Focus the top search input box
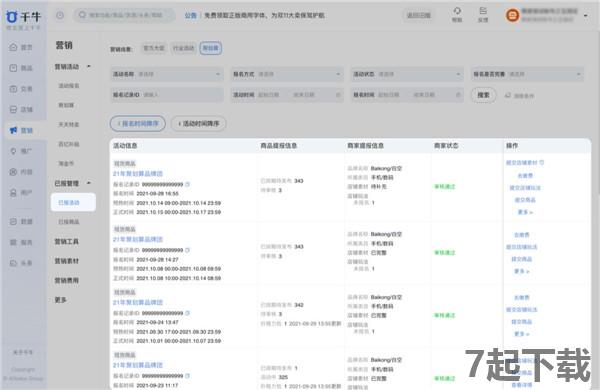 [x=124, y=15]
